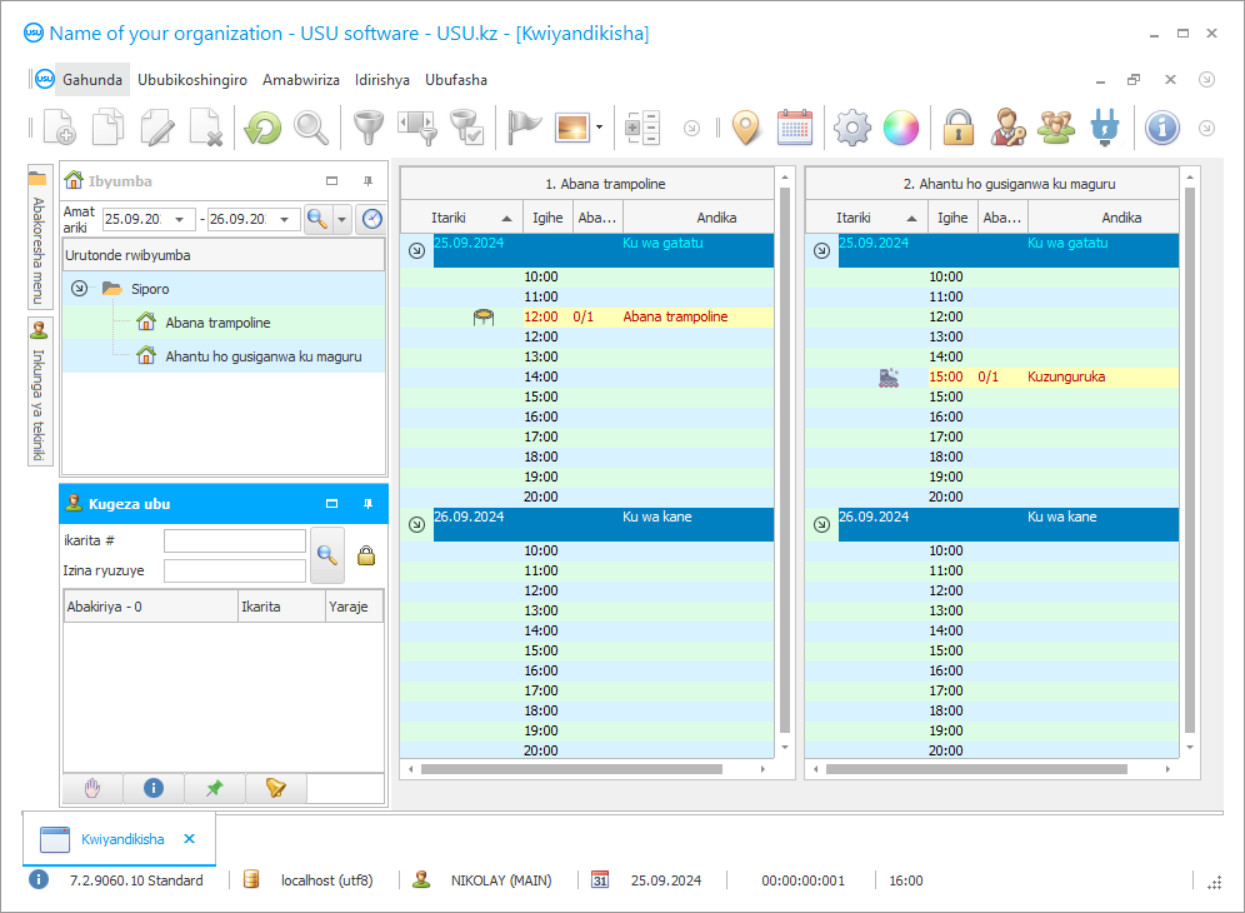
Task: Click the green refresh toolbar icon
Action: pyautogui.click(x=263, y=128)
